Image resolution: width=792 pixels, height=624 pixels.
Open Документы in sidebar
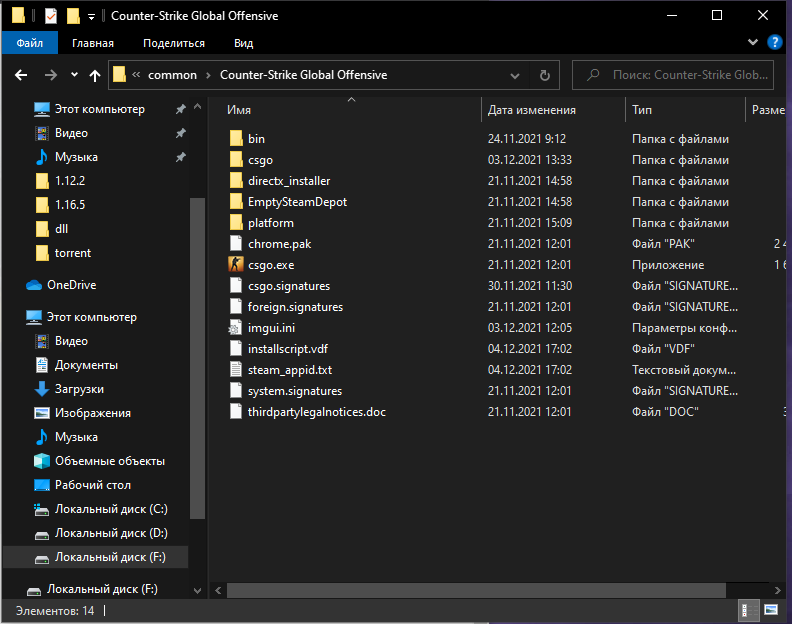(x=76, y=365)
